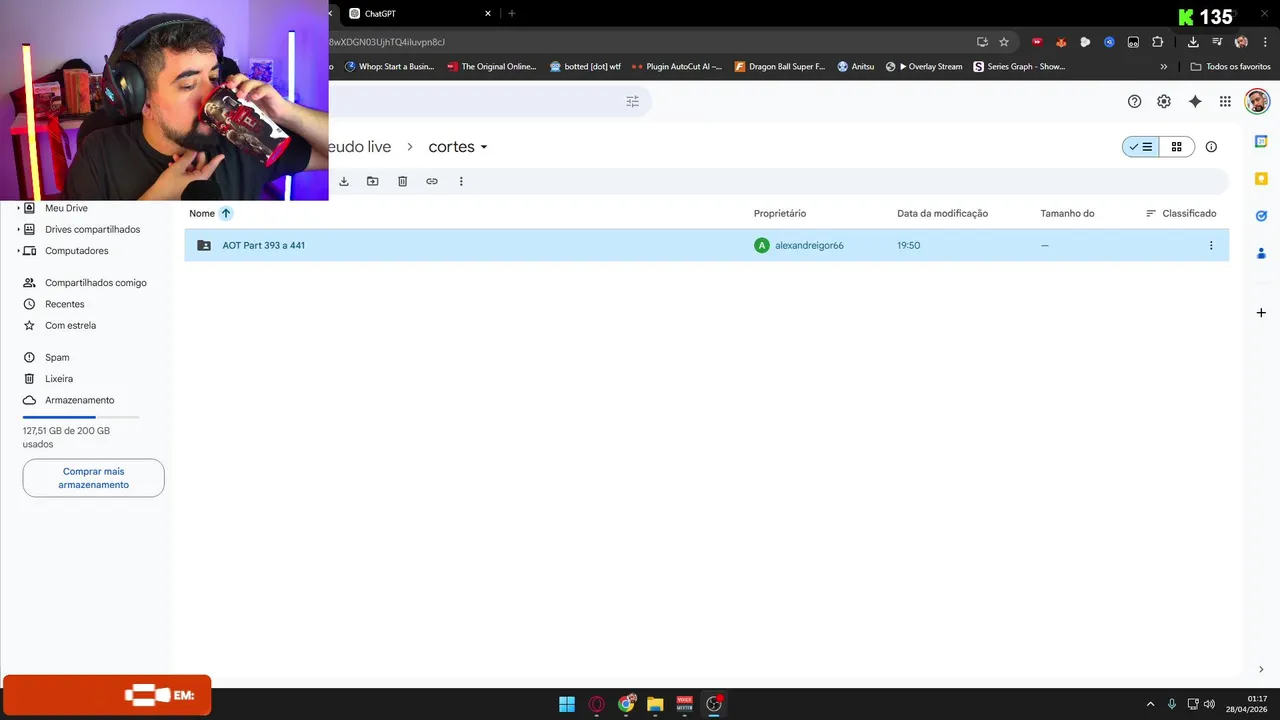1280x720 pixels.
Task: Show more bookmarks with double chevron
Action: coord(1163,67)
